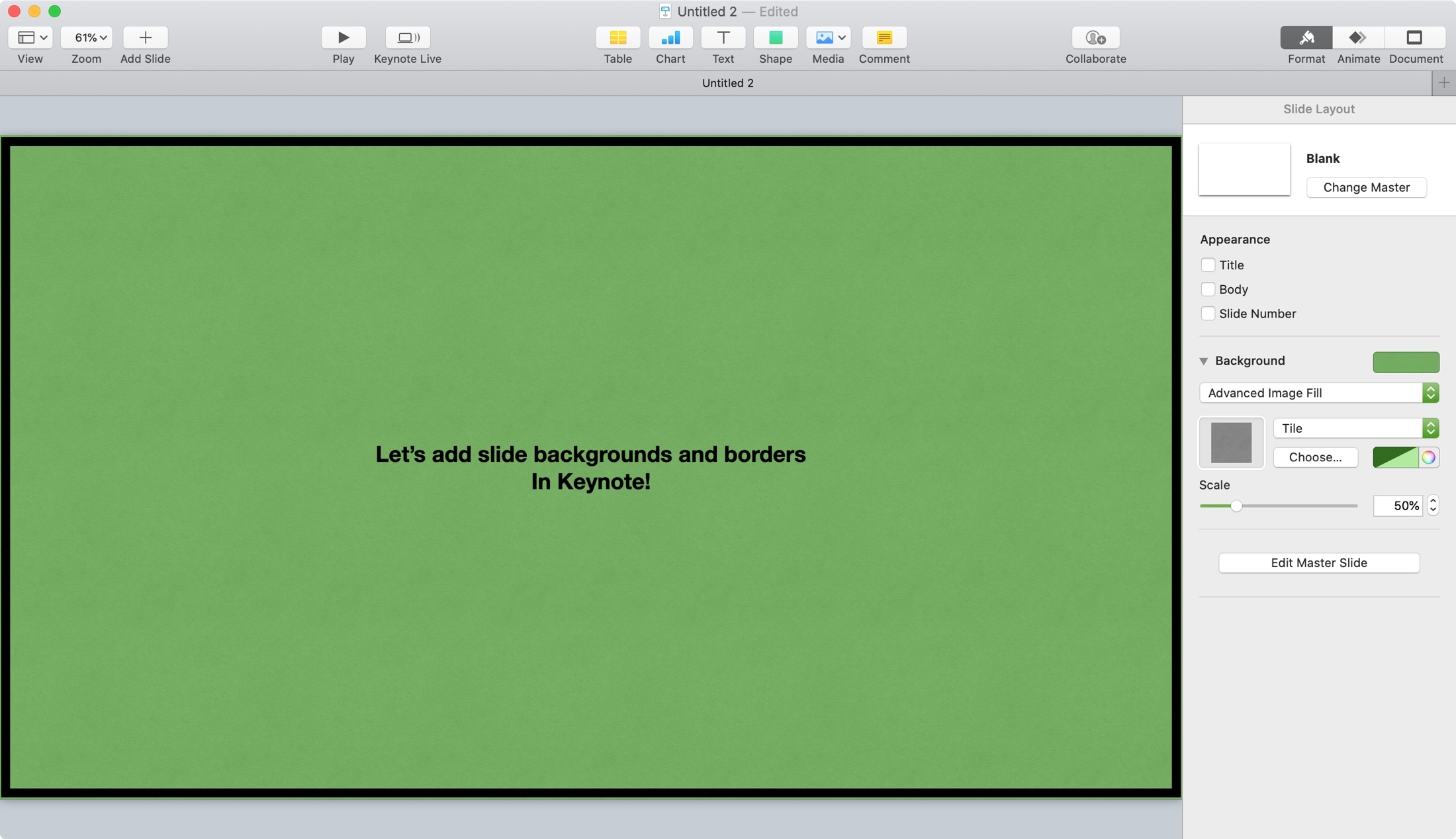The height and width of the screenshot is (839, 1456).
Task: Click the slide's centered text
Action: (x=590, y=468)
